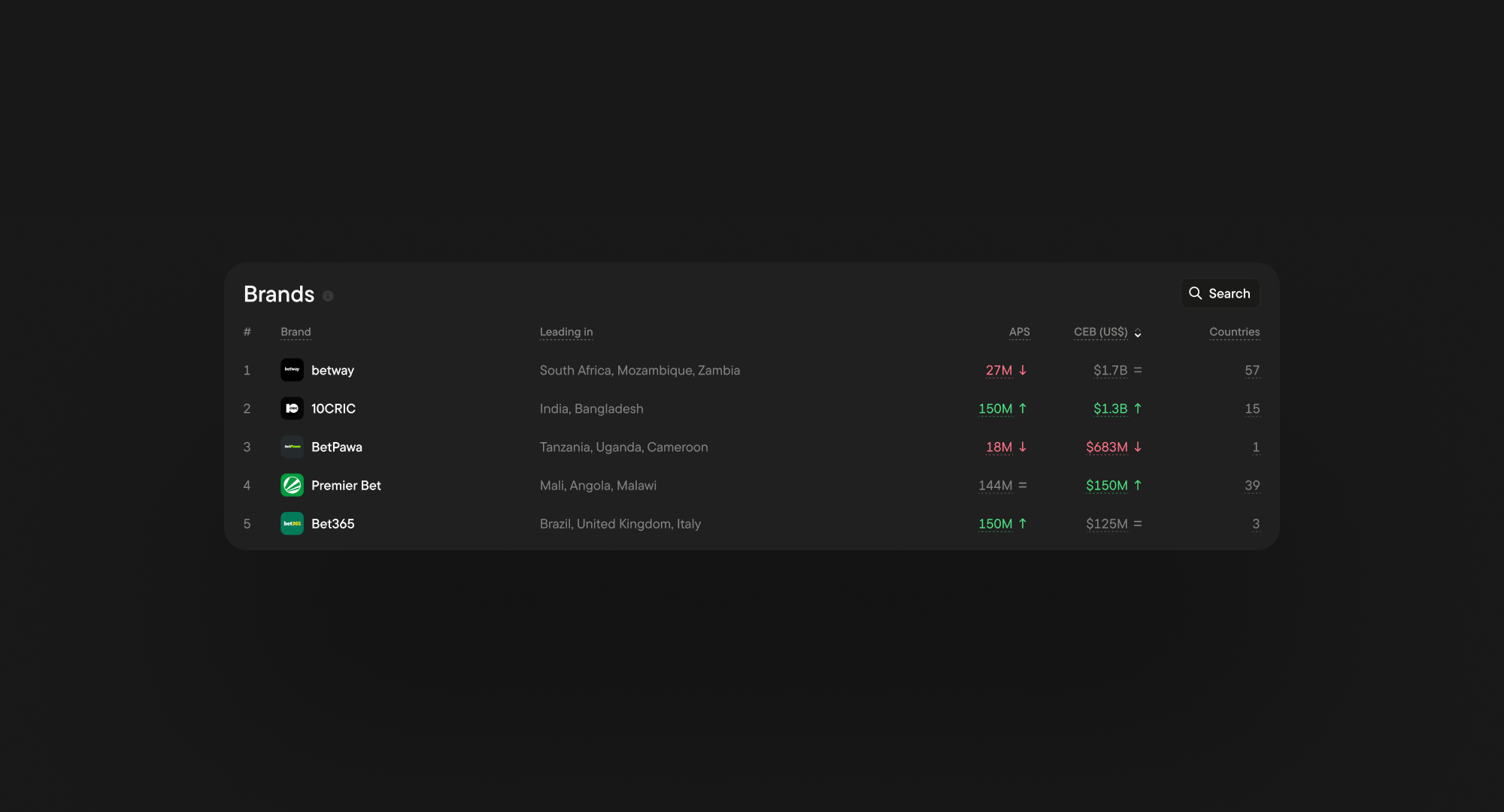Click the BetPawa brand logo icon
Image resolution: width=1504 pixels, height=812 pixels.
pos(292,447)
